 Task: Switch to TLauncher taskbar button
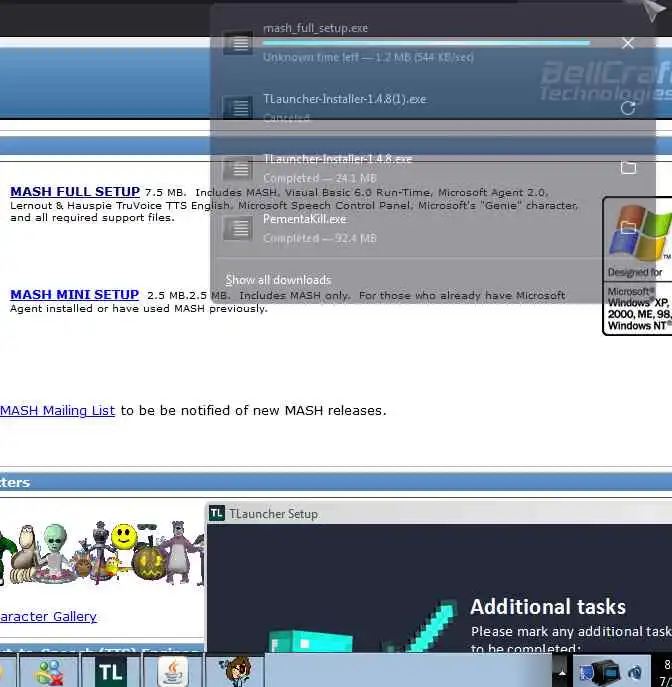tap(111, 671)
